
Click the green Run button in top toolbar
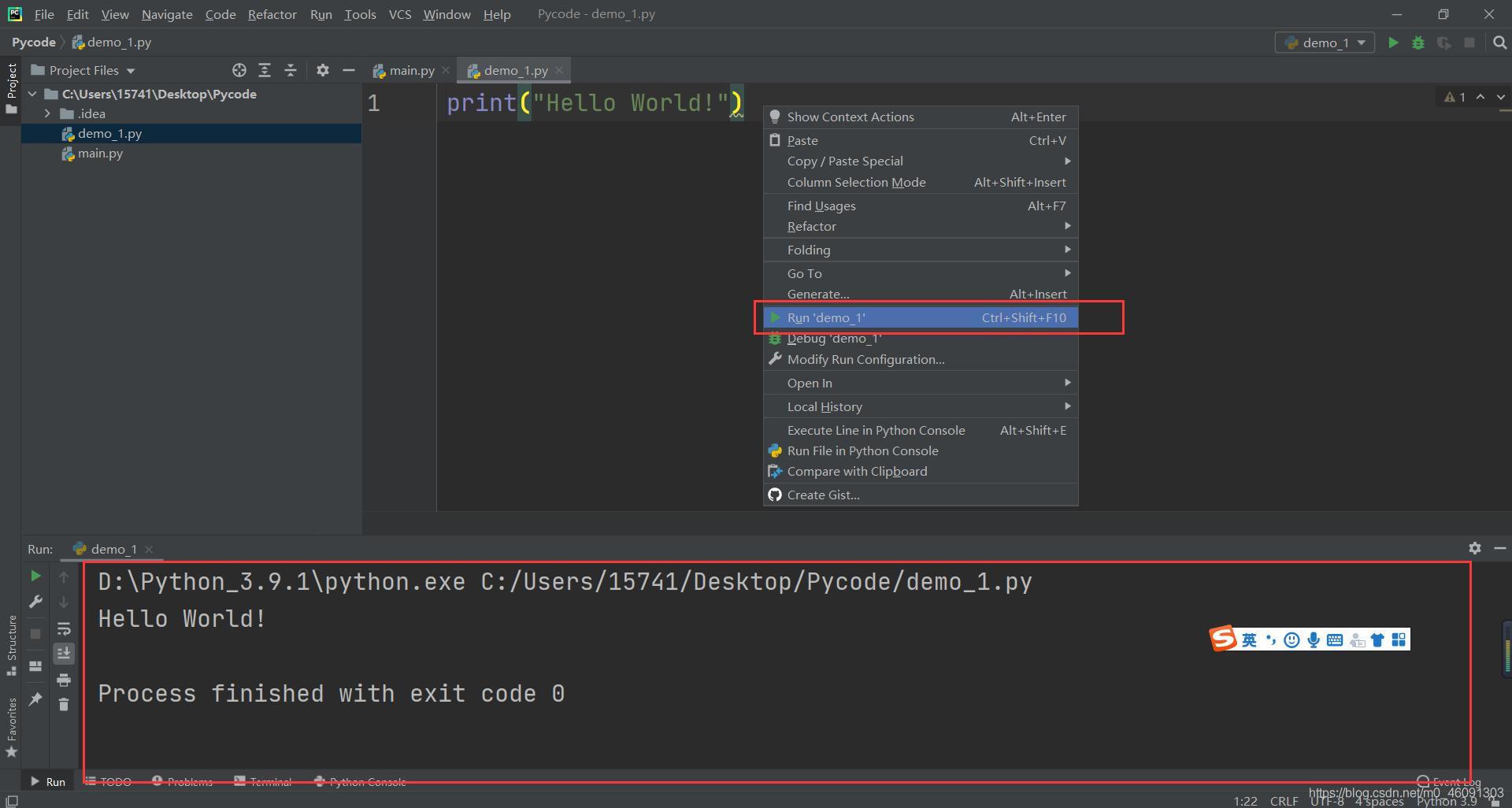coord(1393,43)
